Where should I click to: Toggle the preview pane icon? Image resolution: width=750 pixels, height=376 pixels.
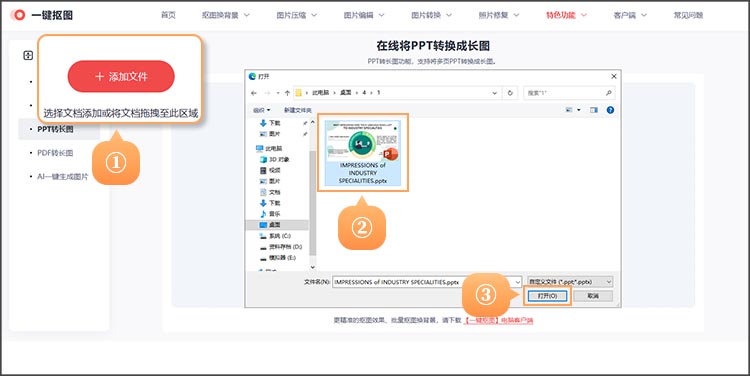pyautogui.click(x=594, y=110)
